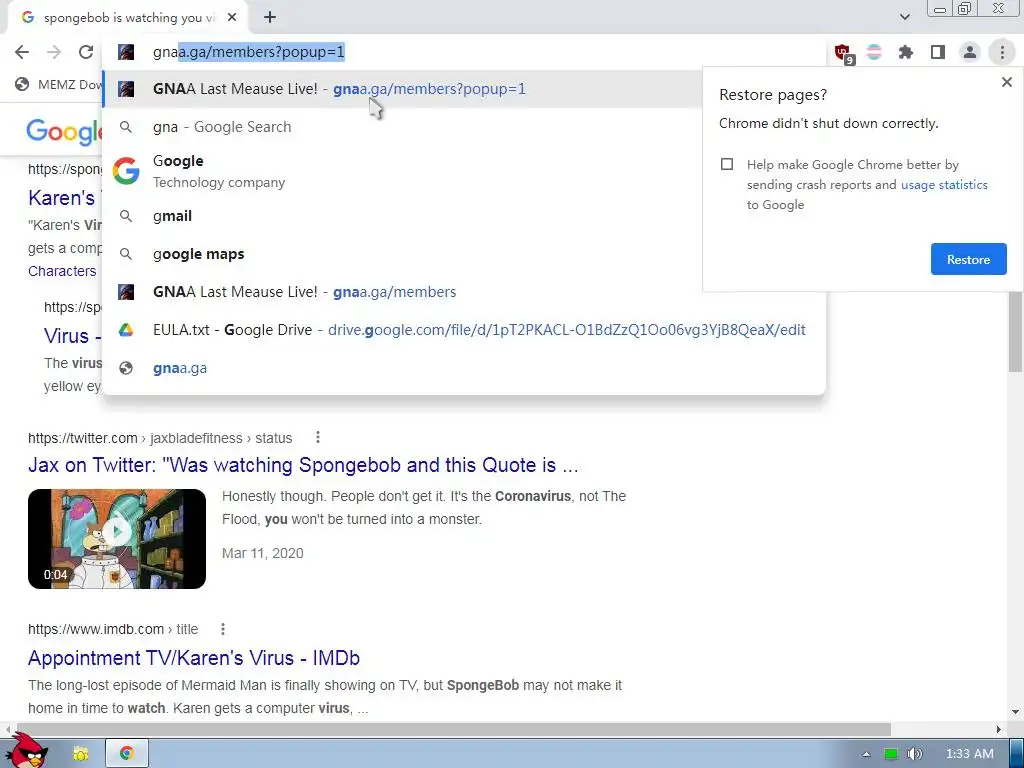Pick the google maps search suggestion
1024x768 pixels.
[402, 254]
